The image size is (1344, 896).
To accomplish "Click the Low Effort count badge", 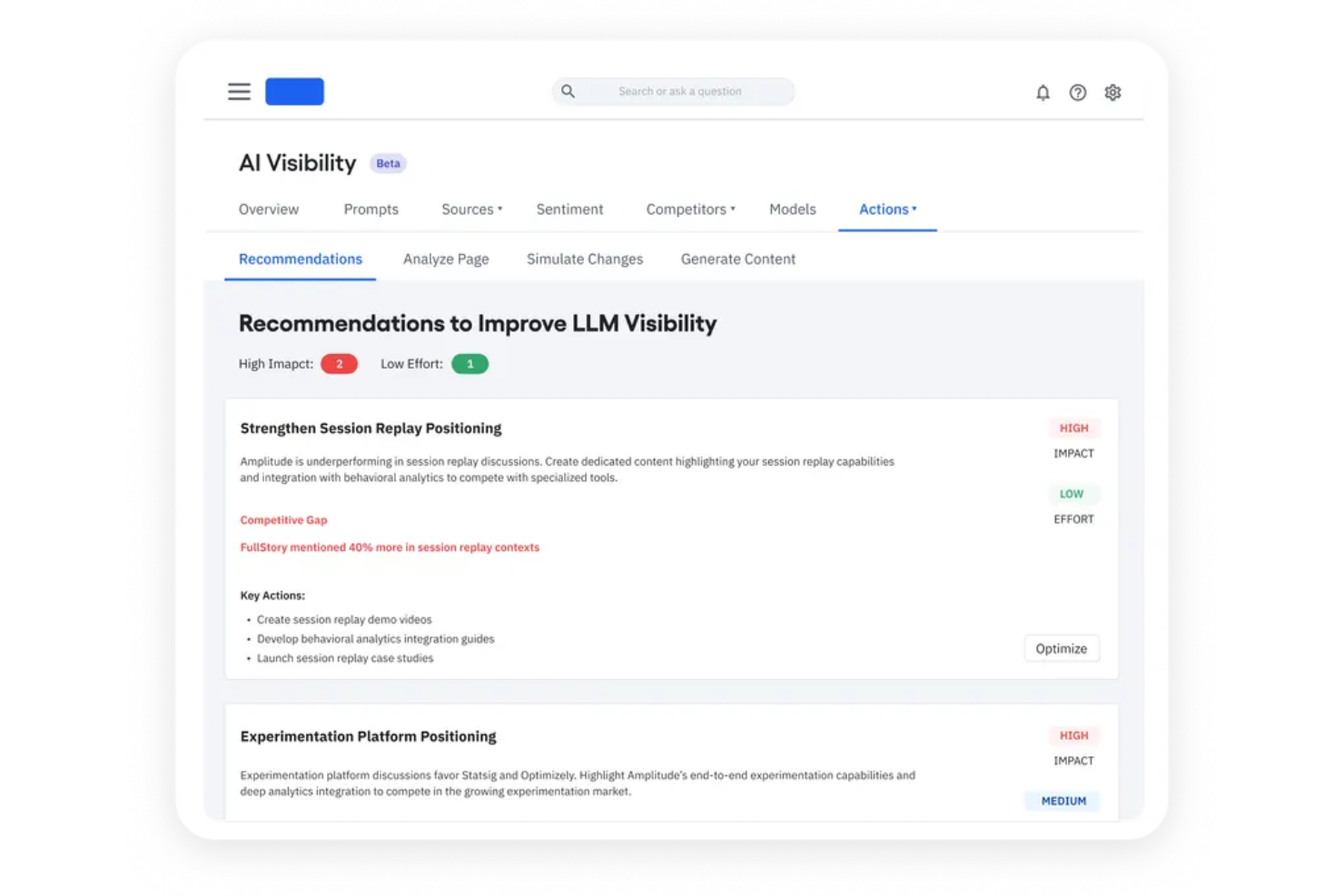I will click(469, 363).
